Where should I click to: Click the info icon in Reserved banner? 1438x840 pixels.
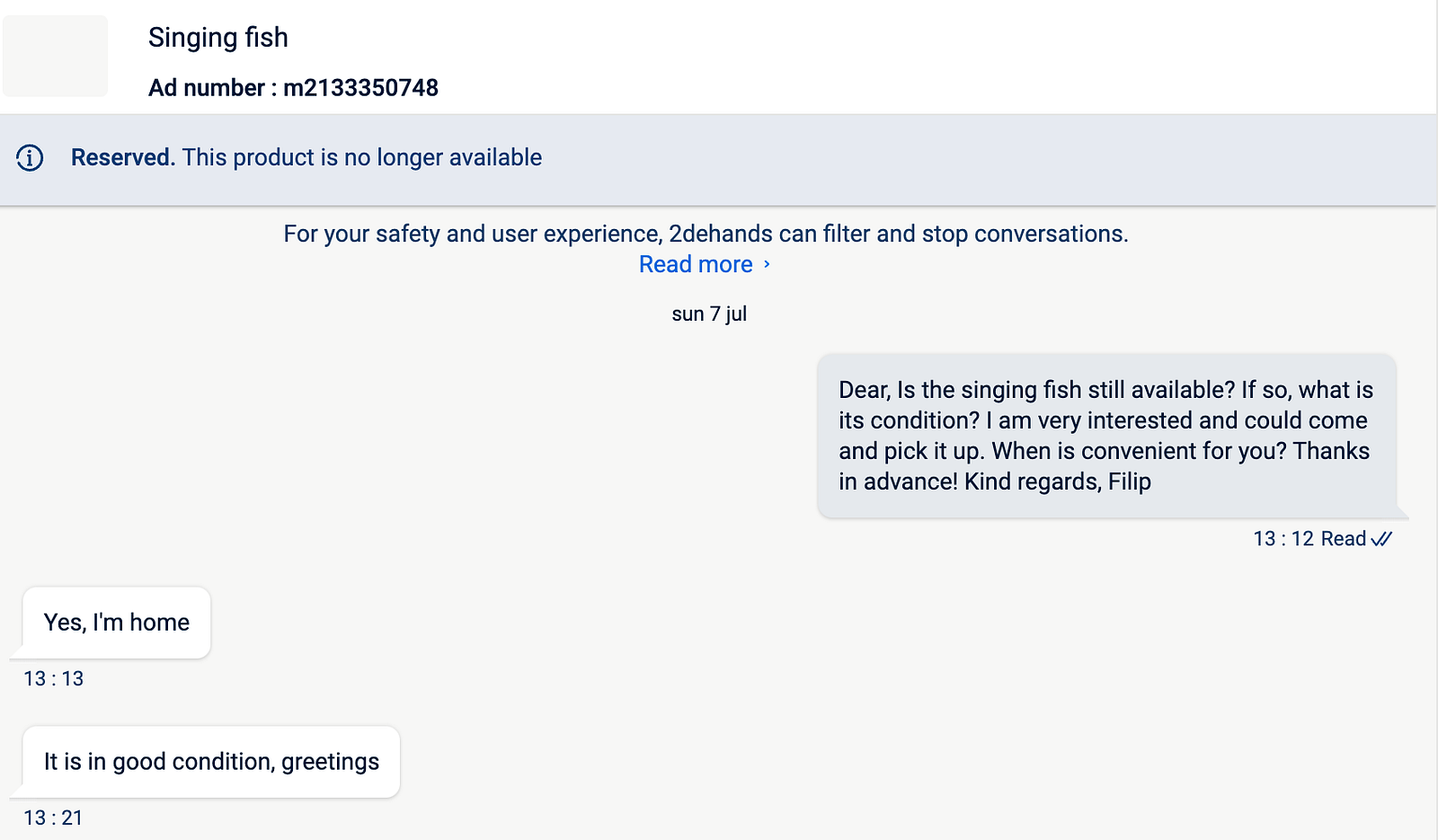pos(30,158)
